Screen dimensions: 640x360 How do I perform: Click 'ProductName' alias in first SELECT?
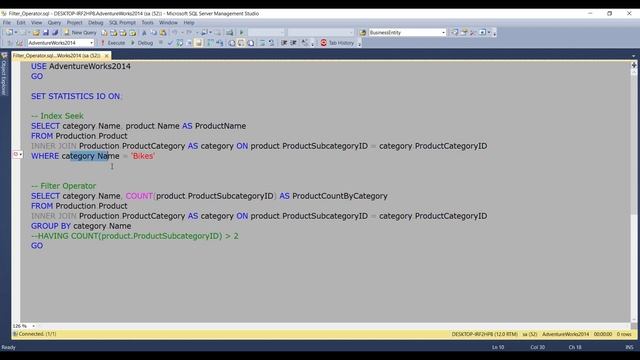point(220,126)
